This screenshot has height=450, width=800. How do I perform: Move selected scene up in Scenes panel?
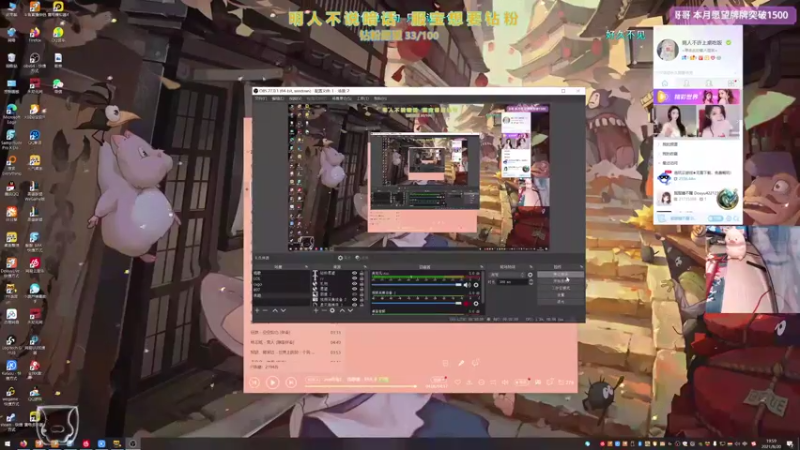coord(275,311)
